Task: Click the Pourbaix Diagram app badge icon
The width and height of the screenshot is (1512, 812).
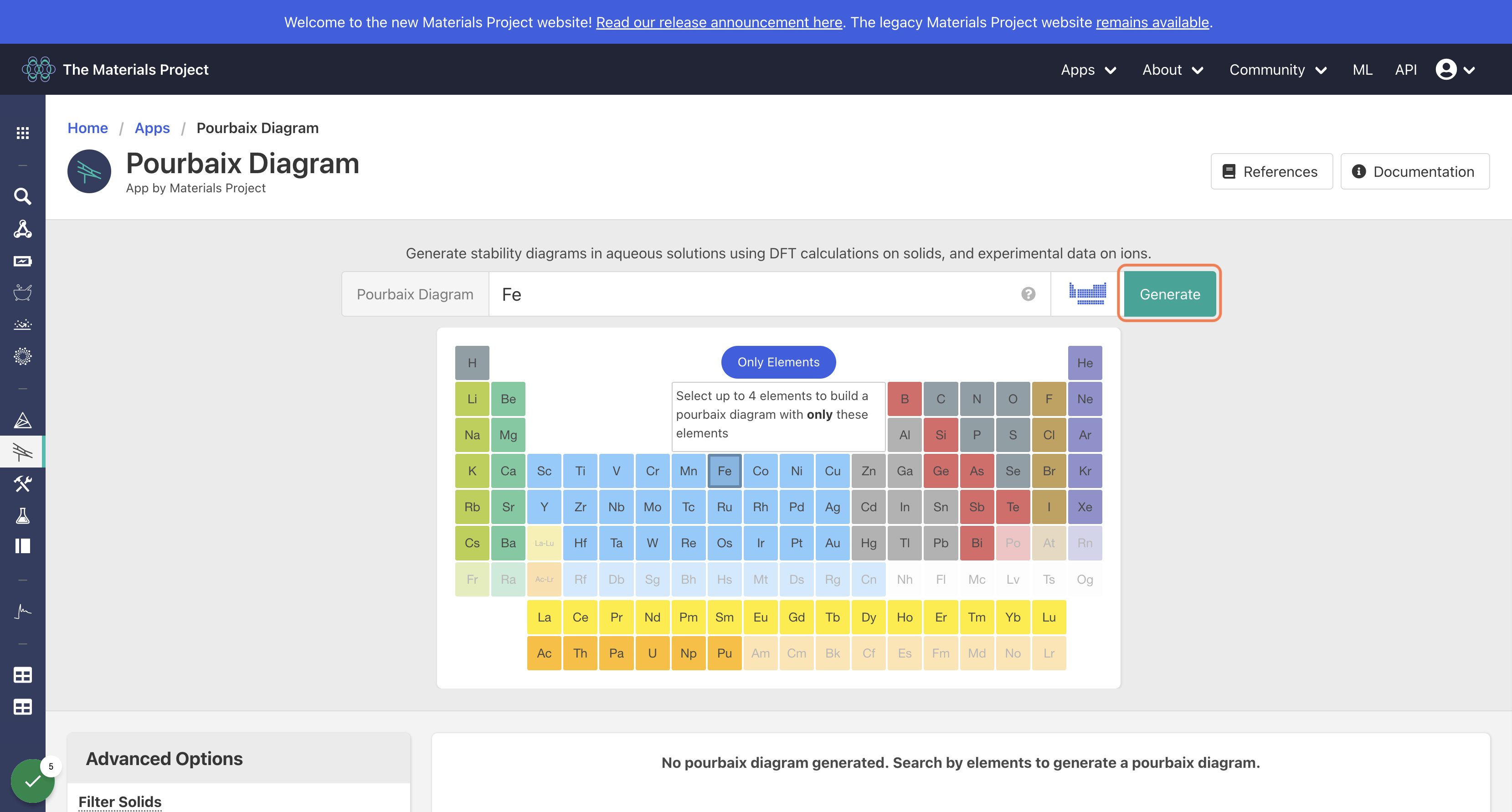Action: pyautogui.click(x=89, y=171)
